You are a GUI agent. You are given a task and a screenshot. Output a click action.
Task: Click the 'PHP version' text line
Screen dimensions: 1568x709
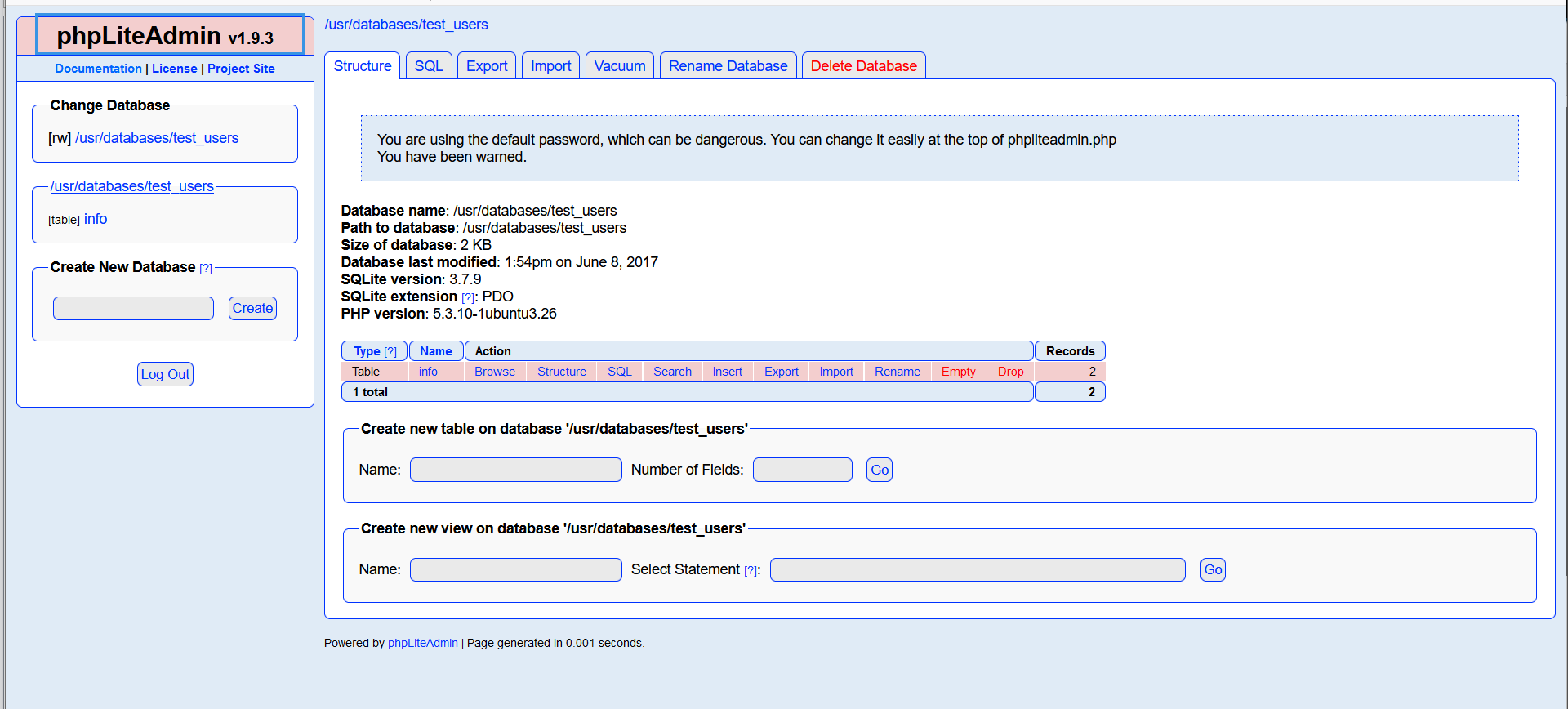tap(448, 314)
